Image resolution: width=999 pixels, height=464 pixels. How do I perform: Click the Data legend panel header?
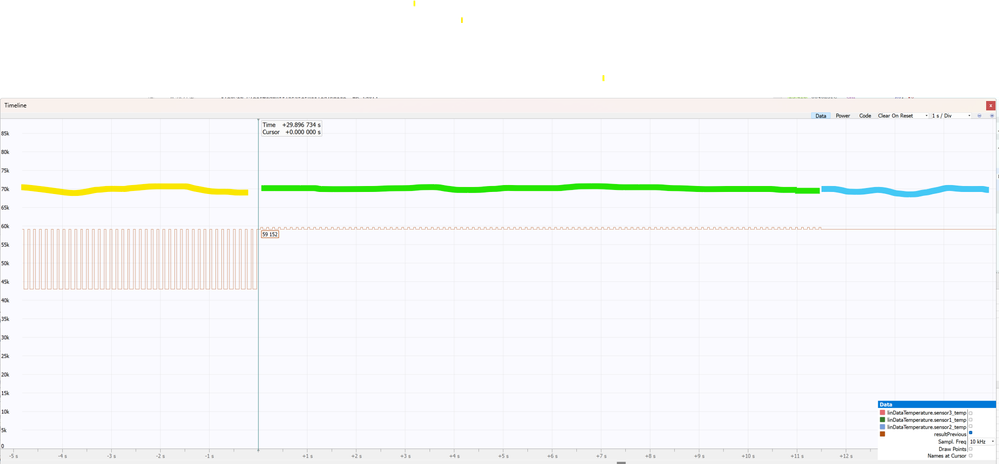click(937, 405)
